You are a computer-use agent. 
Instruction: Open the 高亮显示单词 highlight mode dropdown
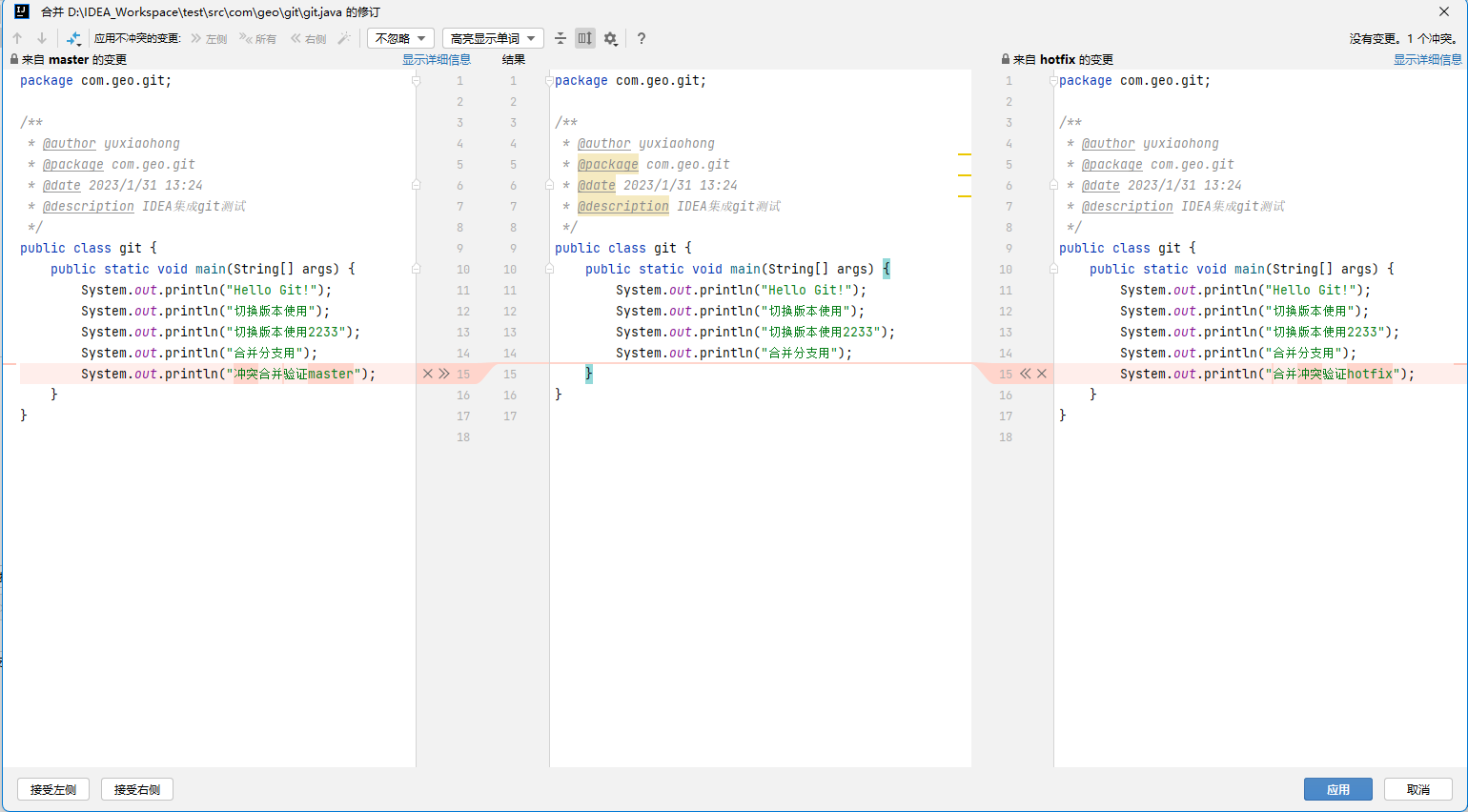pyautogui.click(x=493, y=38)
